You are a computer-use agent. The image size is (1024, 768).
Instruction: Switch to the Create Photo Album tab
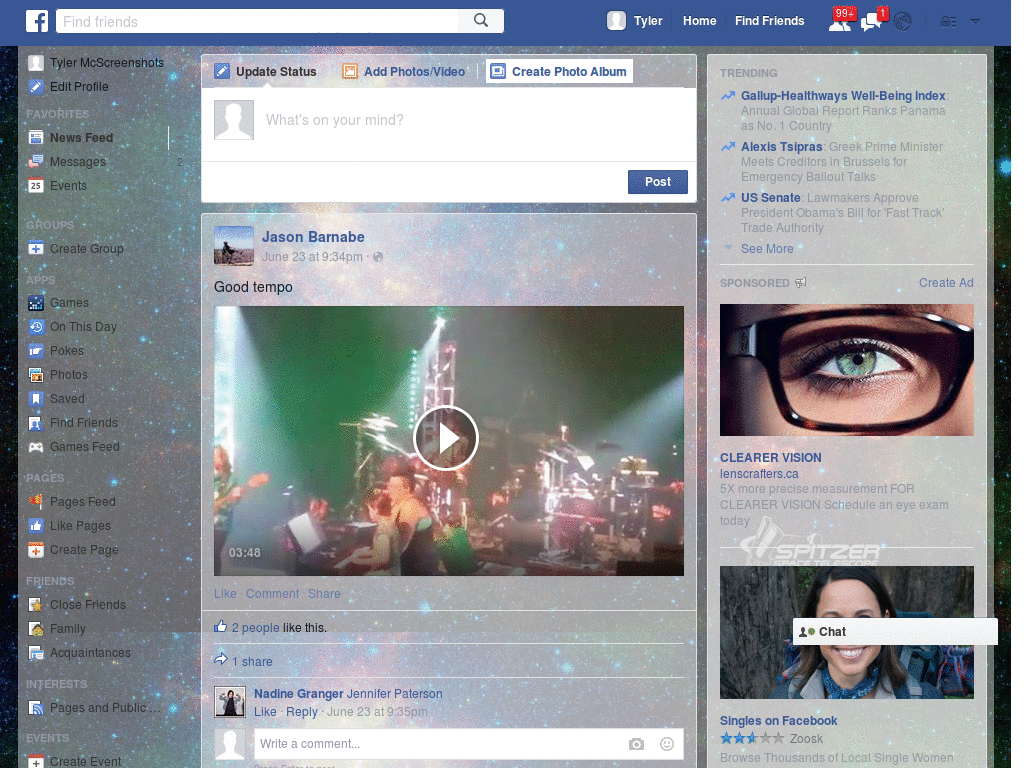(x=559, y=71)
